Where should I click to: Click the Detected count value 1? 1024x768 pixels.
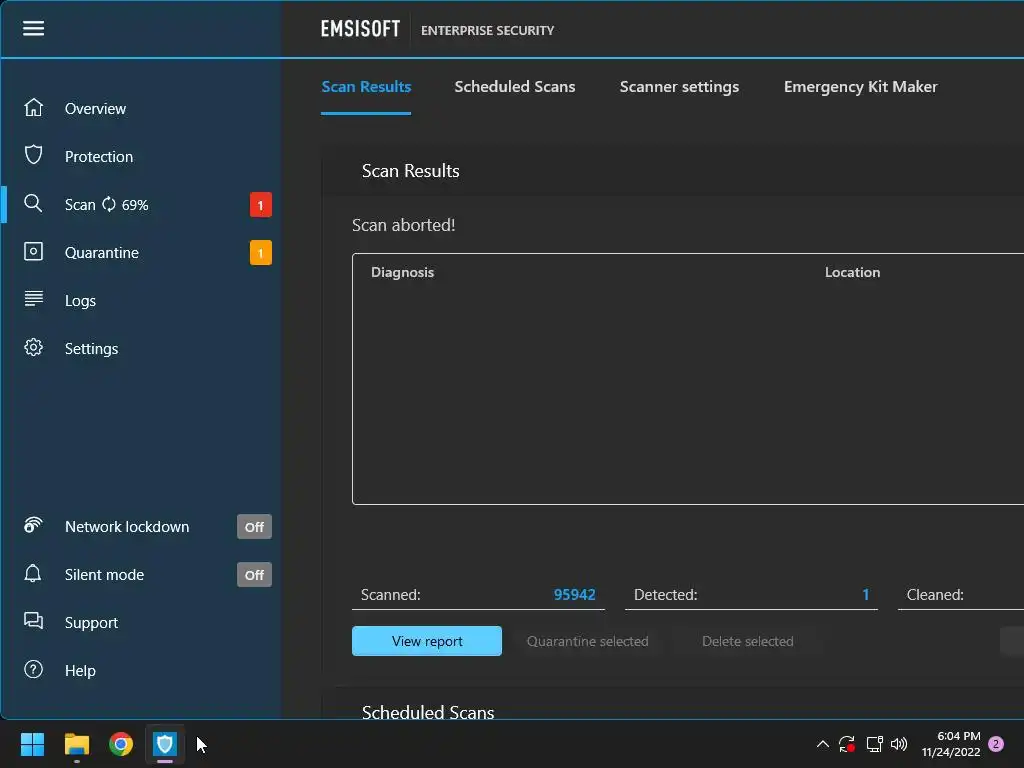point(865,595)
